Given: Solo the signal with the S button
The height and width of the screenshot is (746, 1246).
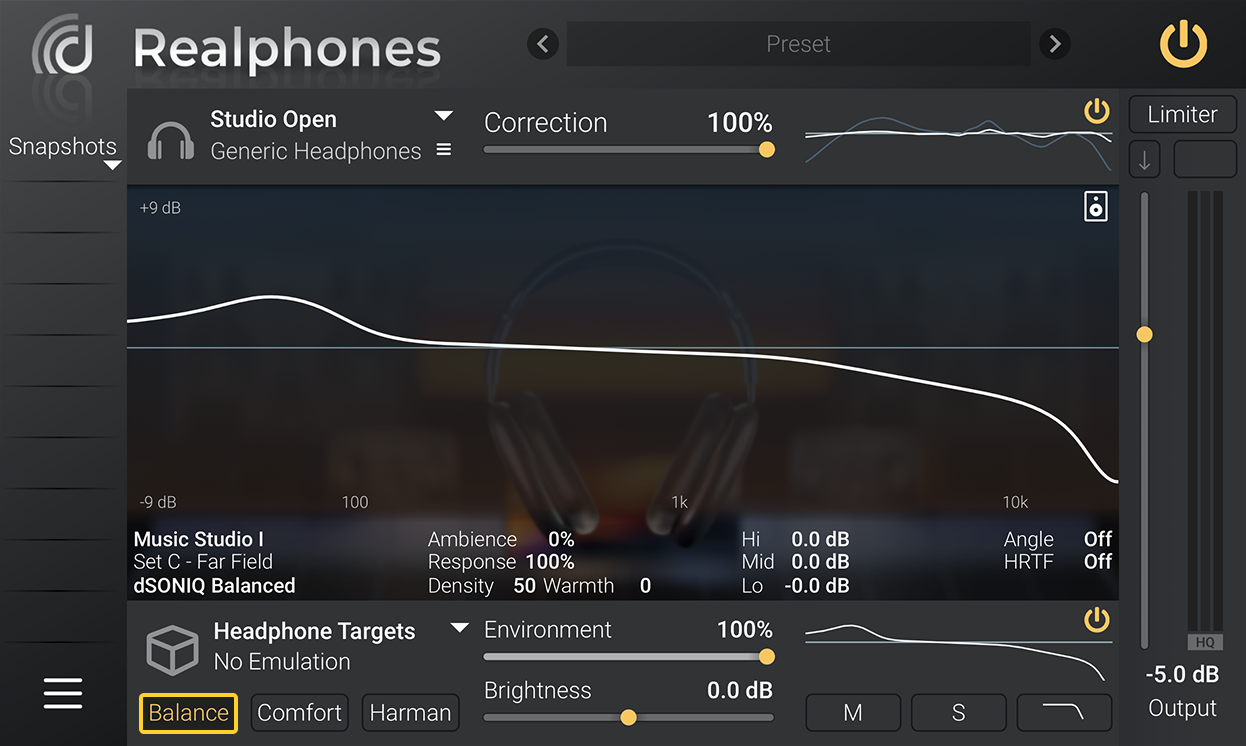Looking at the screenshot, I should (x=958, y=712).
